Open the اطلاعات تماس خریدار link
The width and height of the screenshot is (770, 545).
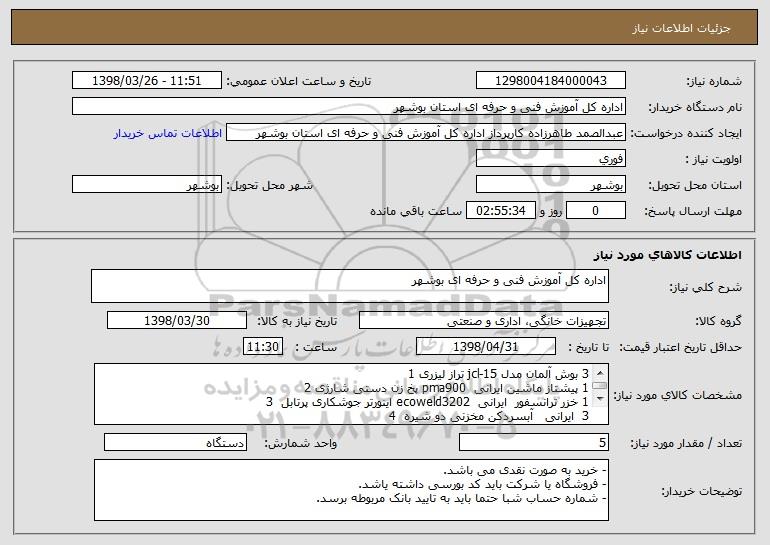coord(167,133)
